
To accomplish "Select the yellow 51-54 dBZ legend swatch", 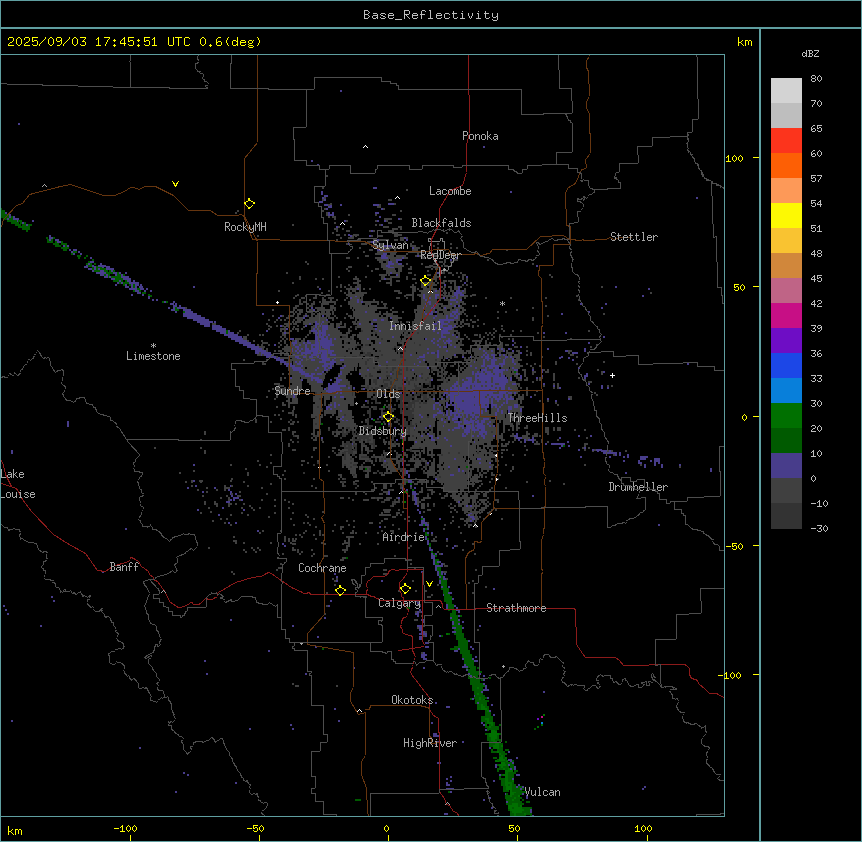I will tap(786, 215).
